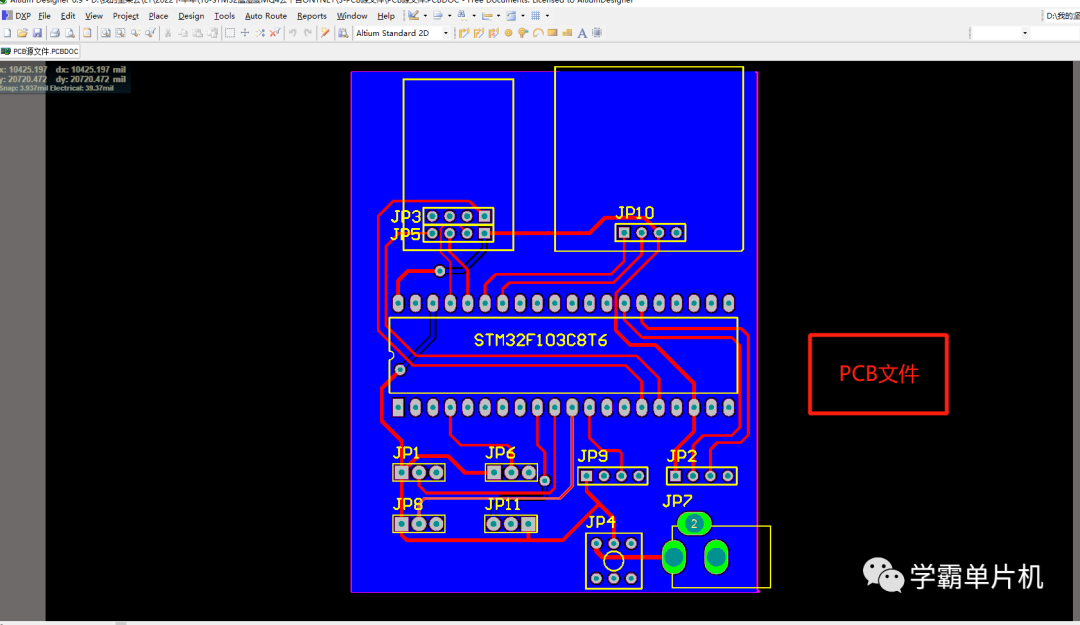The image size is (1080, 625).
Task: Browse library binoculars icon
Action: 342,32
